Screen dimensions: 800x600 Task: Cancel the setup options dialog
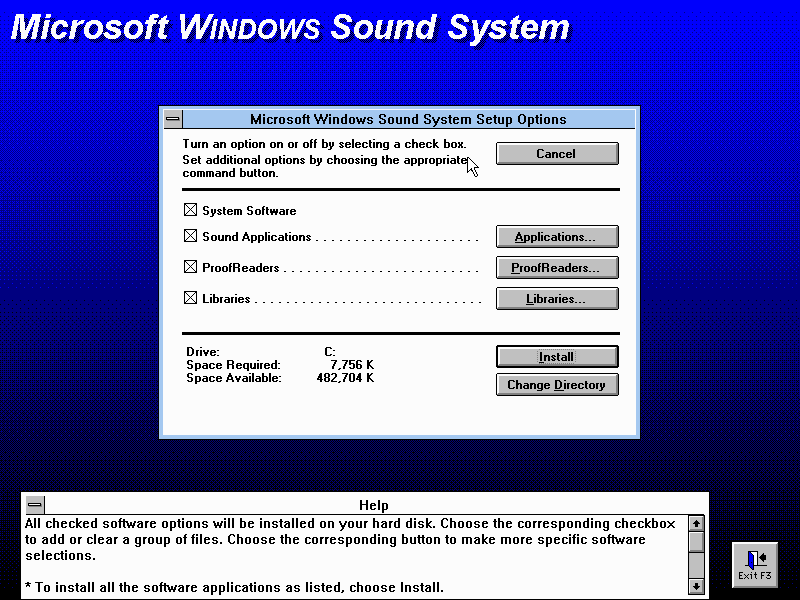tap(557, 154)
